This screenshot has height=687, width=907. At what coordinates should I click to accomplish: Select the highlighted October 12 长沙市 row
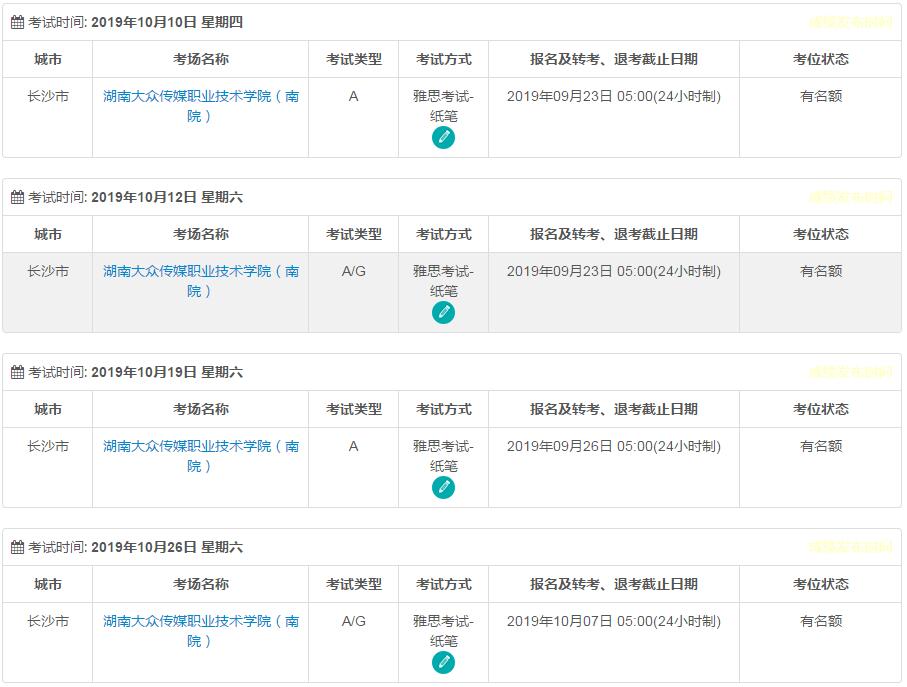tap(47, 271)
